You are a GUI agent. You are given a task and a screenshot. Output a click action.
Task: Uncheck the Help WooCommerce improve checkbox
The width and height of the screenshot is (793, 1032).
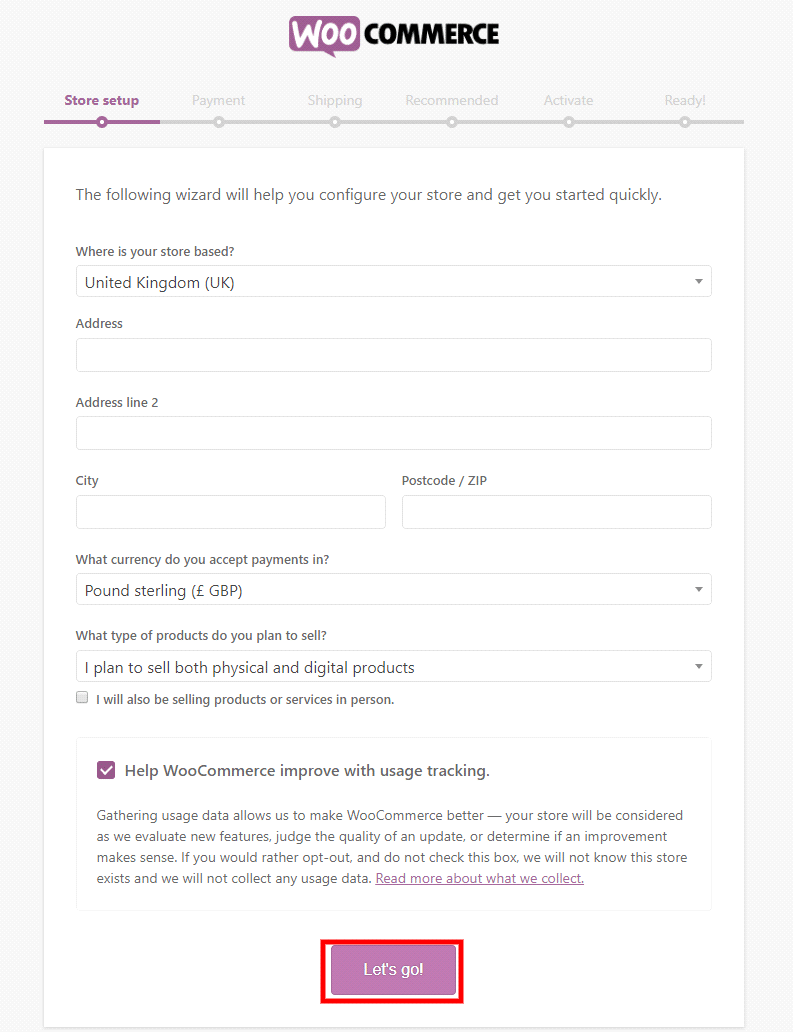[x=106, y=770]
